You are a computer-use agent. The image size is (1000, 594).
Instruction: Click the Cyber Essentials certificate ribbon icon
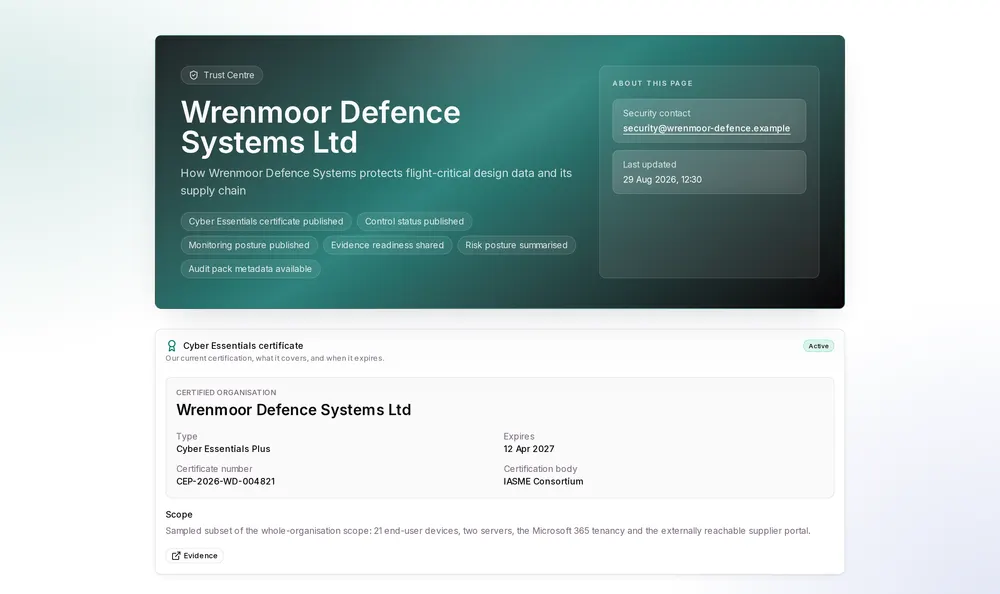(172, 346)
